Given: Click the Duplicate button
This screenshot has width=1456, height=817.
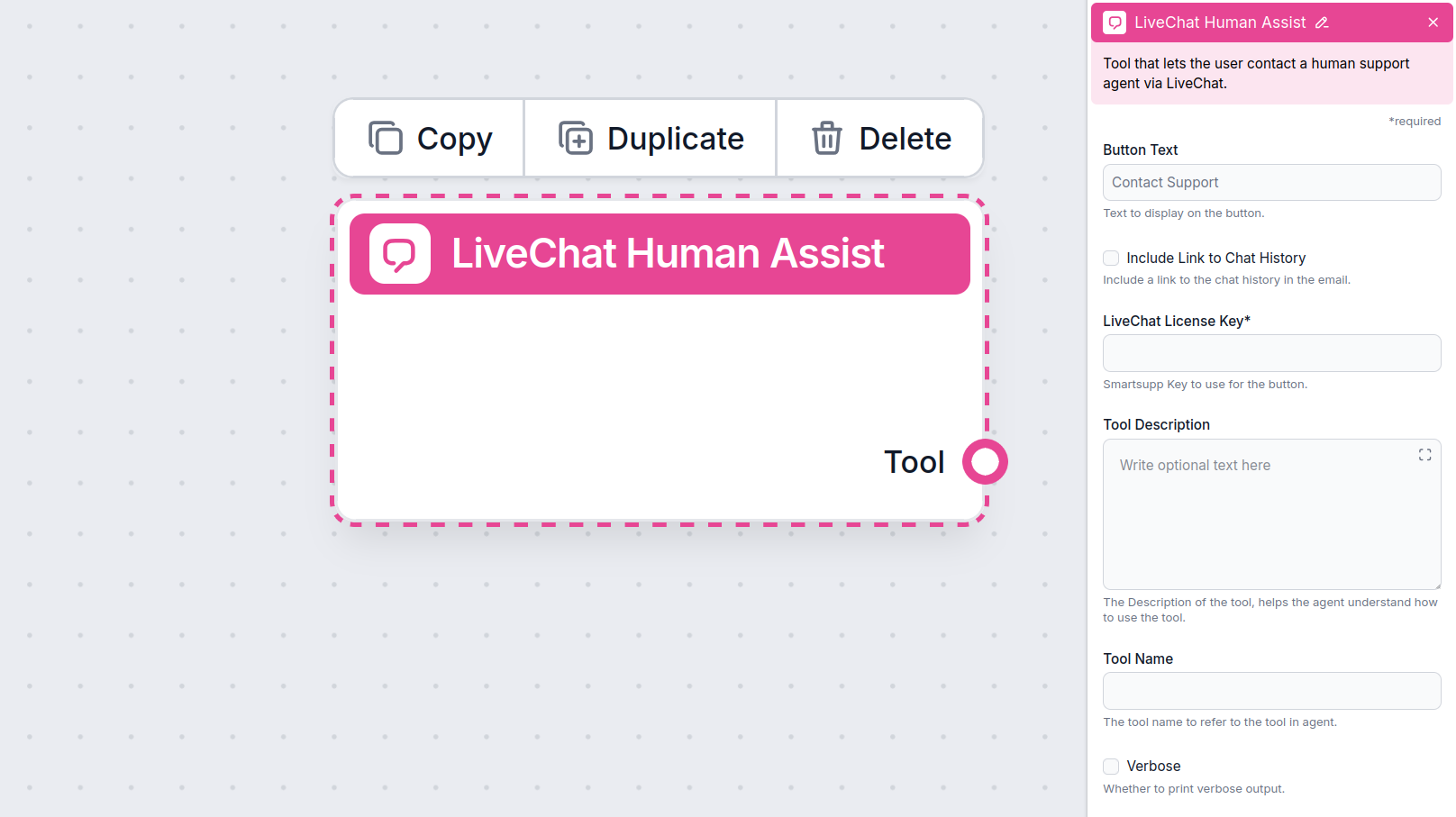Looking at the screenshot, I should click(x=651, y=138).
